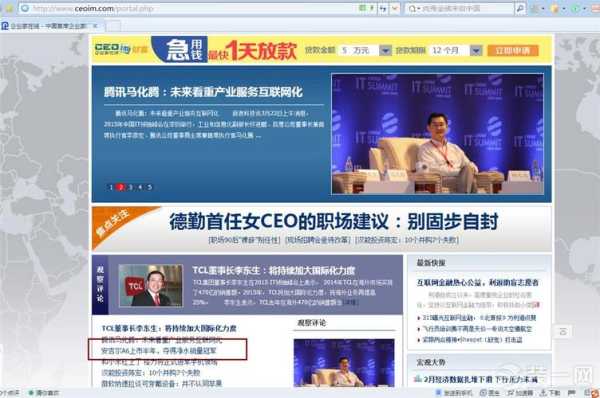The image size is (600, 398).
Task: Click the download icon in the status bar
Action: pyautogui.click(x=544, y=393)
